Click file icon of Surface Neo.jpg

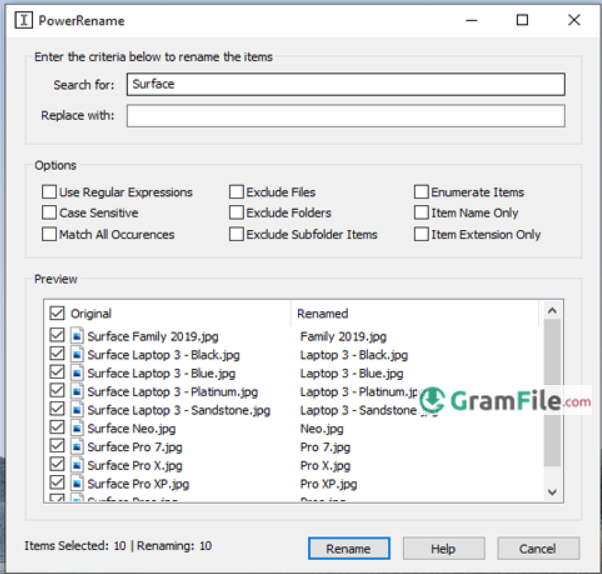[77, 428]
